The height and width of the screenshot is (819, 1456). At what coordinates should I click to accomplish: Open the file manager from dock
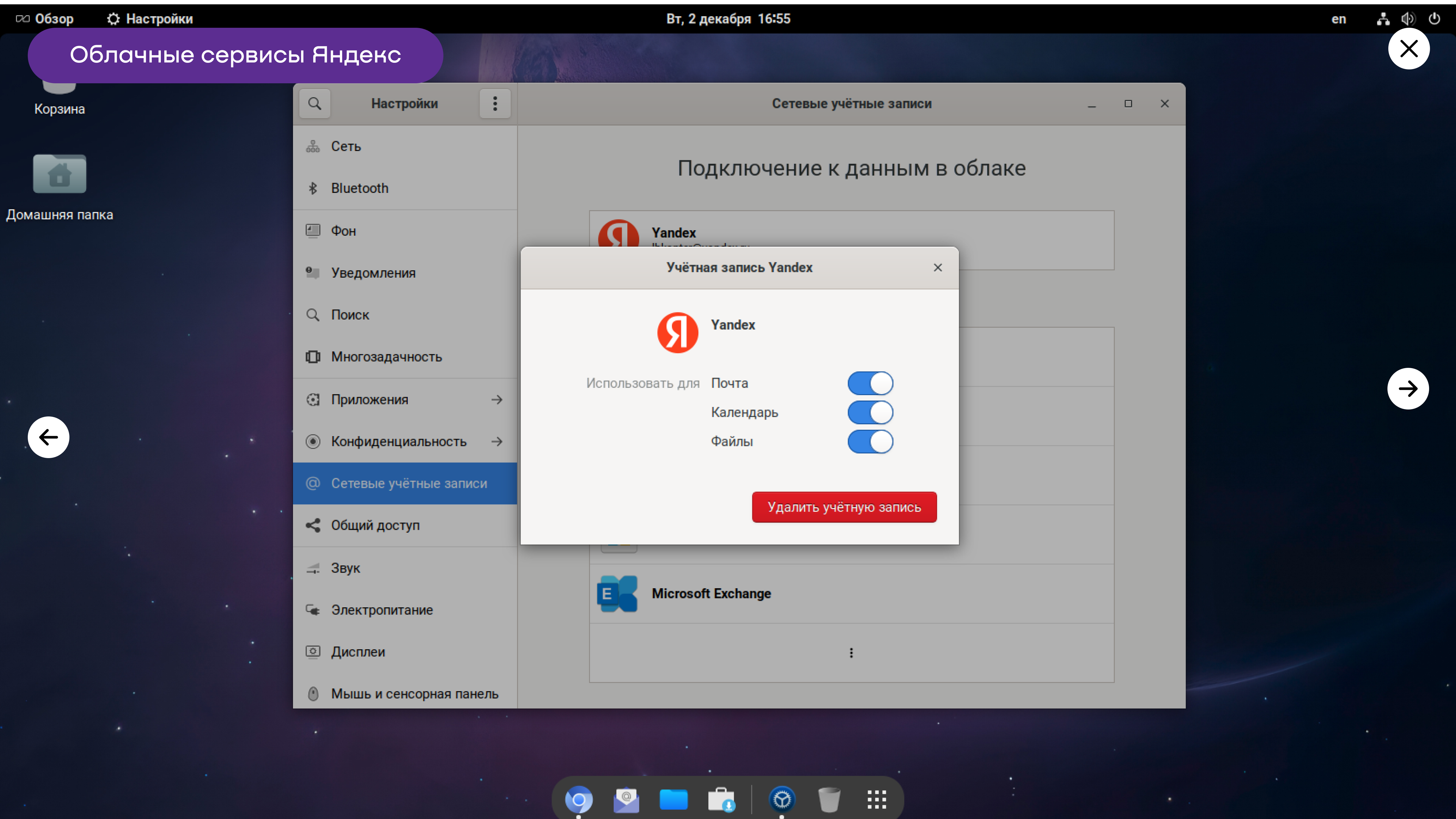click(x=673, y=799)
